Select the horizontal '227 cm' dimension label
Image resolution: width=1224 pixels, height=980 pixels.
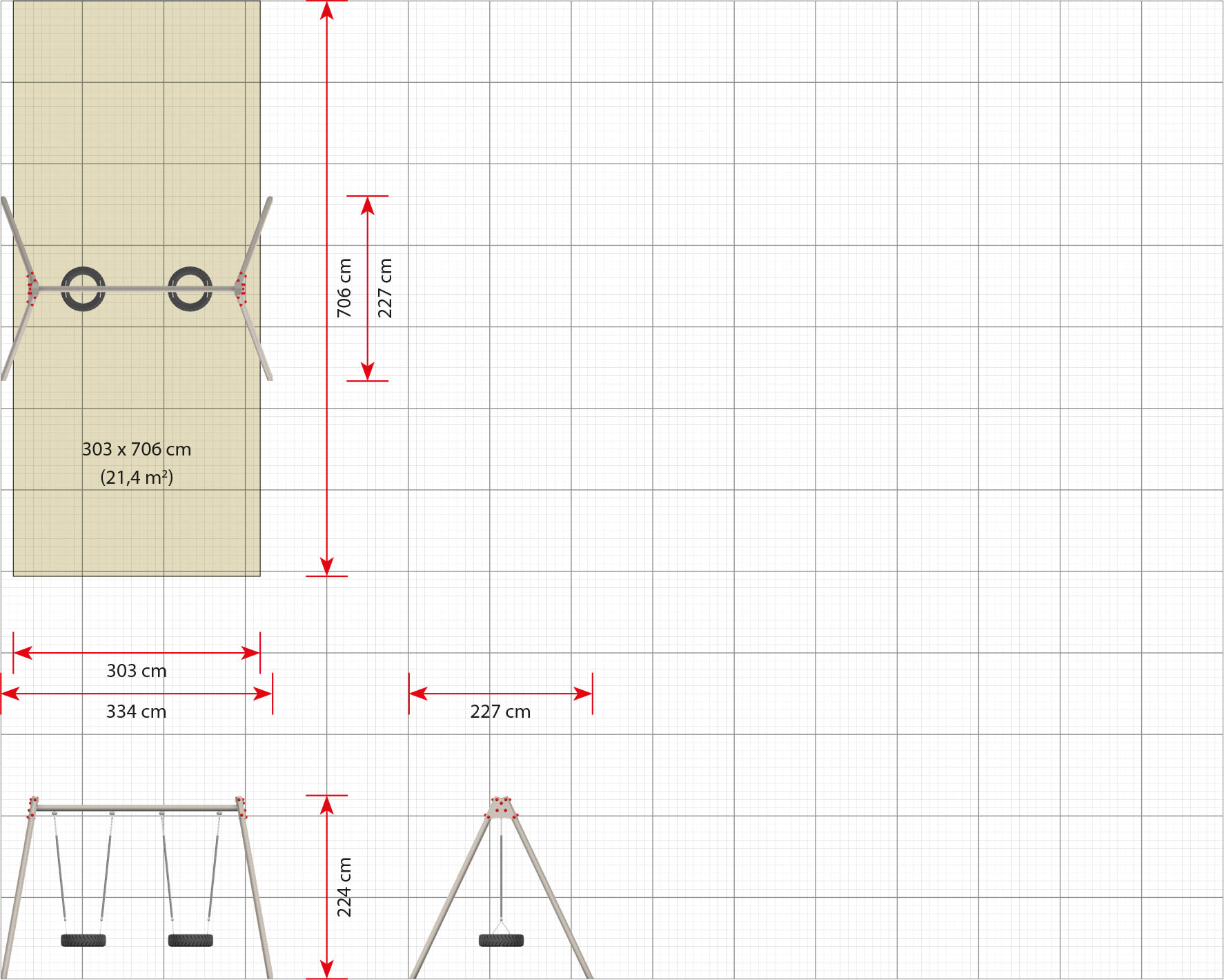pos(500,712)
